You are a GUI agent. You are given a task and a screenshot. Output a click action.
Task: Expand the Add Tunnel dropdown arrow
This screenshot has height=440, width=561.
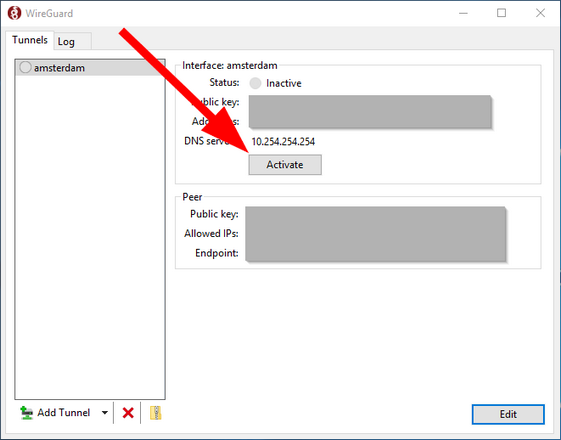click(x=104, y=413)
